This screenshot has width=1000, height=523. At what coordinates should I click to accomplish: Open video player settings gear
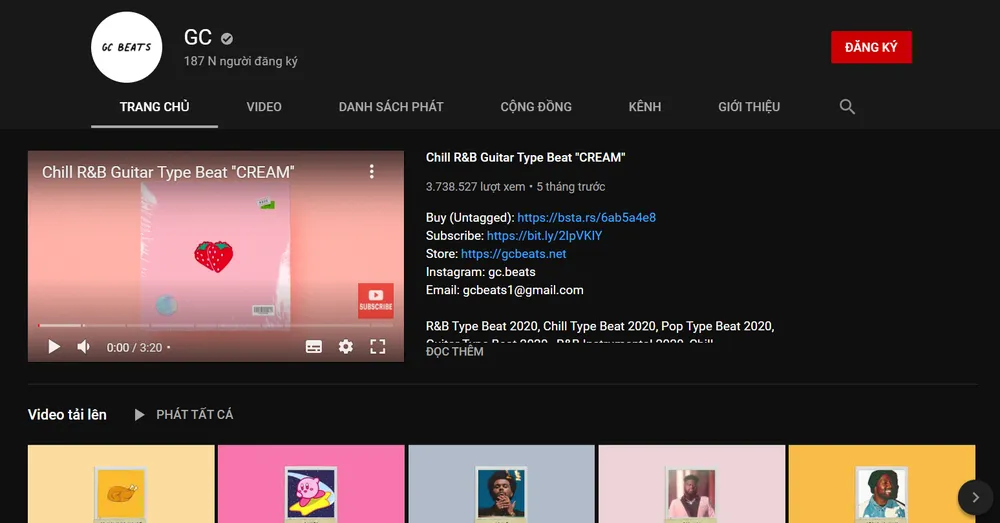tap(346, 347)
